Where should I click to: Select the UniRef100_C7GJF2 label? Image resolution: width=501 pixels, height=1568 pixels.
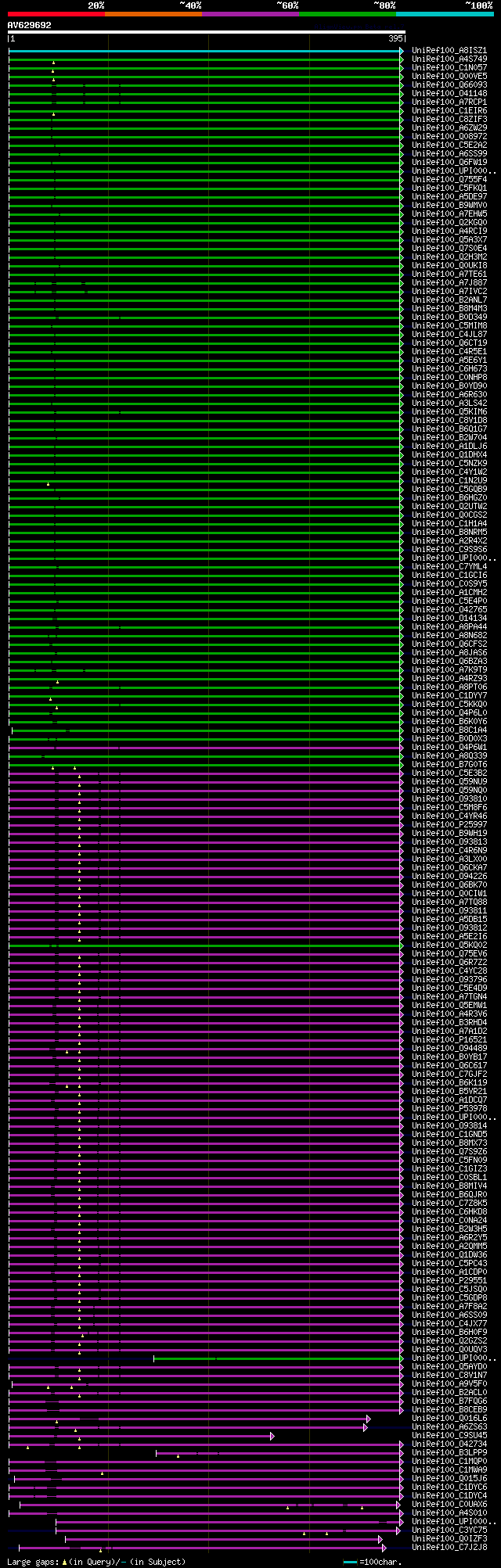449,1075
